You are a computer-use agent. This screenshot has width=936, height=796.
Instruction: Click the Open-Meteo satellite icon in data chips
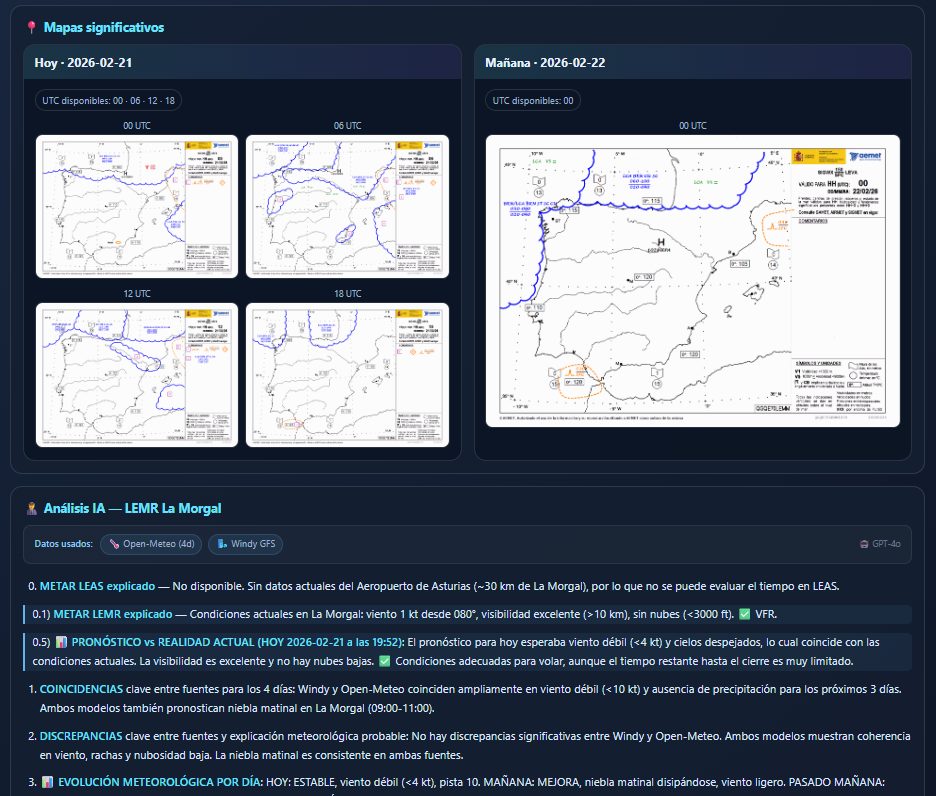pos(115,545)
